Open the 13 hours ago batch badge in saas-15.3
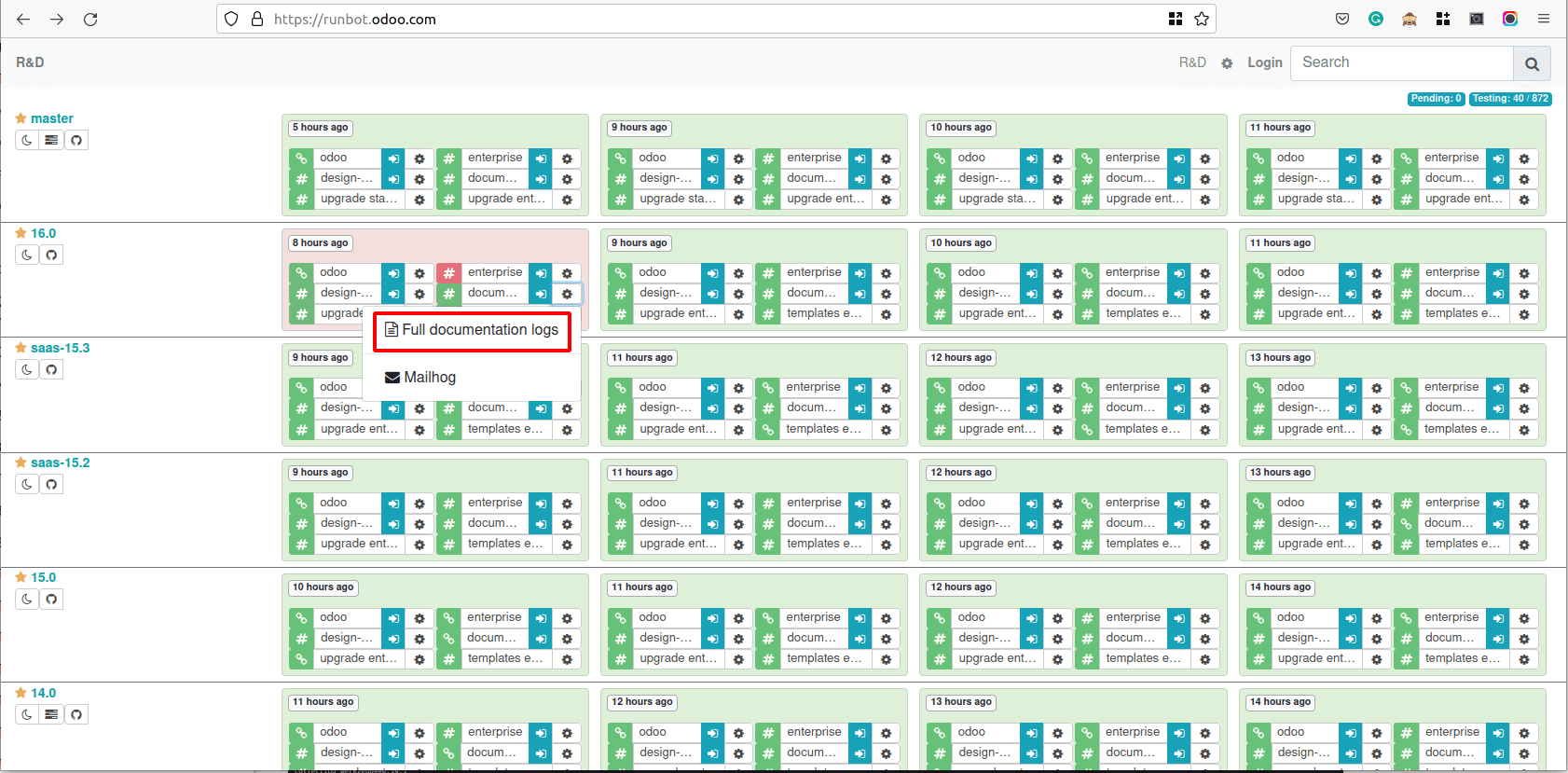This screenshot has width=1568, height=773. [1280, 357]
